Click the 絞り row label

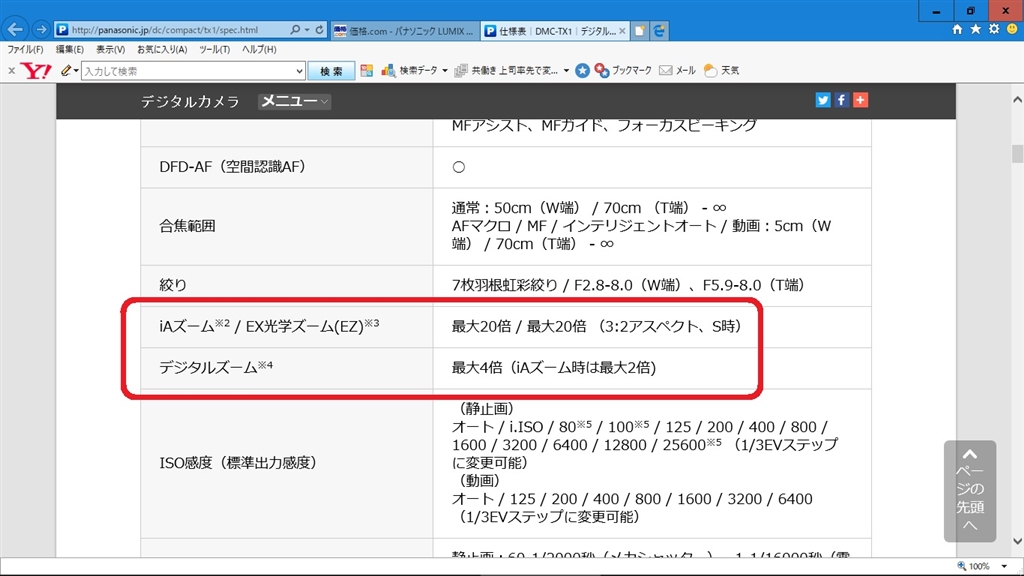(x=173, y=285)
